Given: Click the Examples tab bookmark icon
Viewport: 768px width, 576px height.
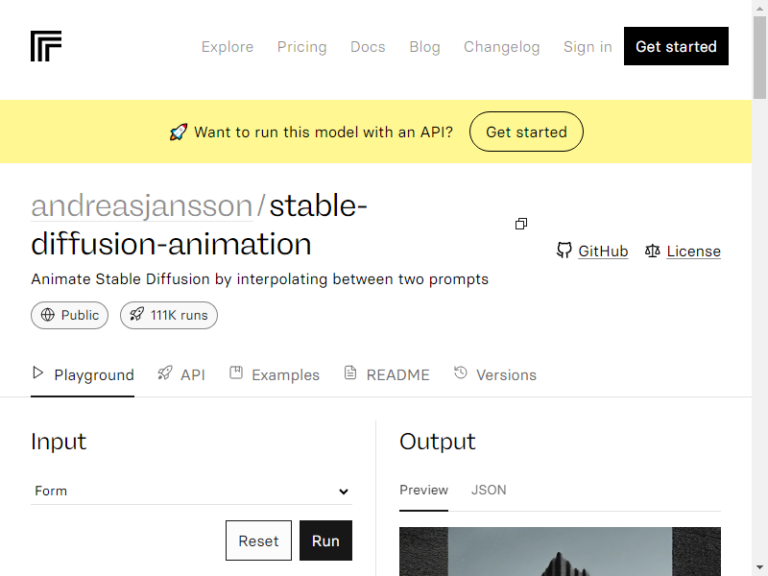Looking at the screenshot, I should [236, 373].
